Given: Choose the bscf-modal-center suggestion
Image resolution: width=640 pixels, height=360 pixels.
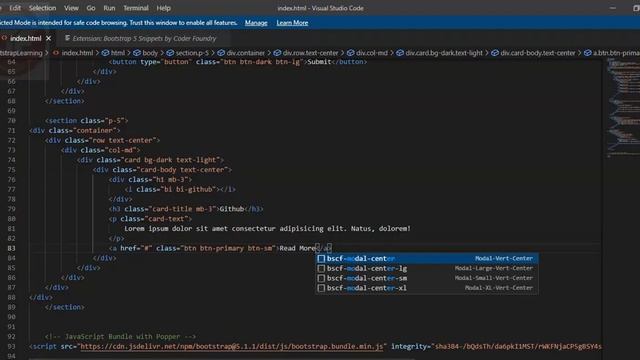Looking at the screenshot, I should (427, 258).
